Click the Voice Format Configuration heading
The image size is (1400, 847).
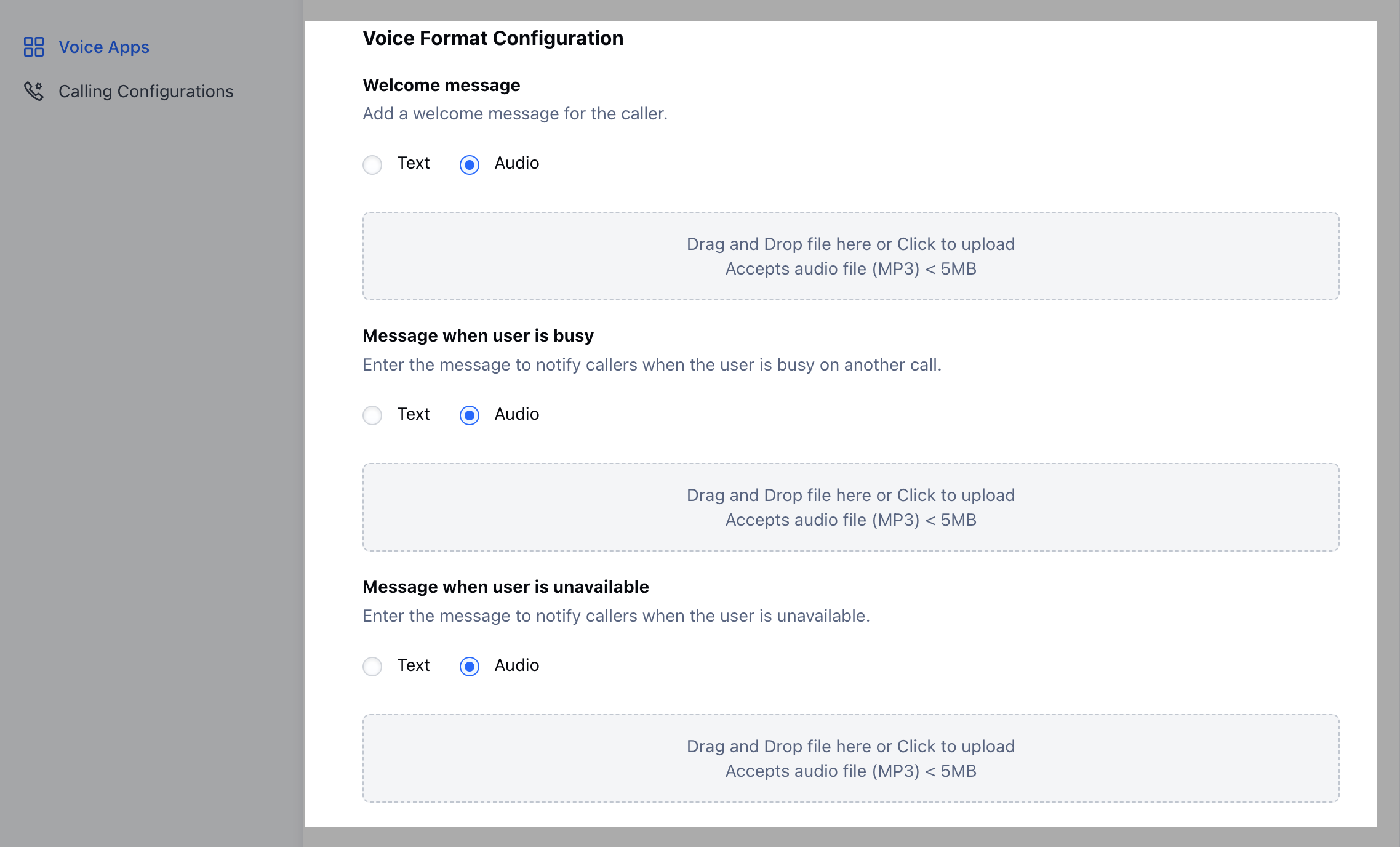[493, 38]
